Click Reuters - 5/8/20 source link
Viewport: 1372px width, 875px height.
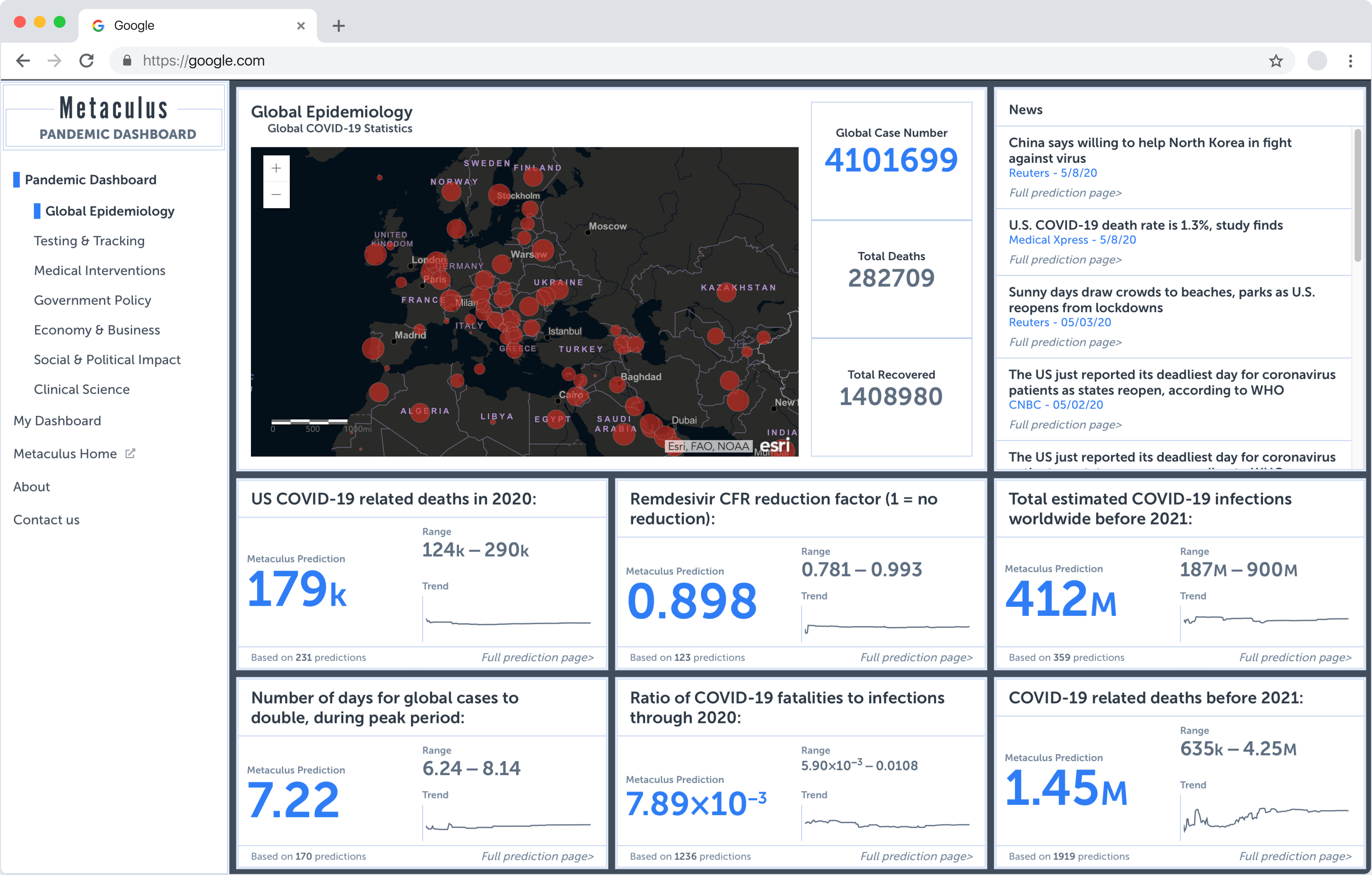[x=1052, y=172]
